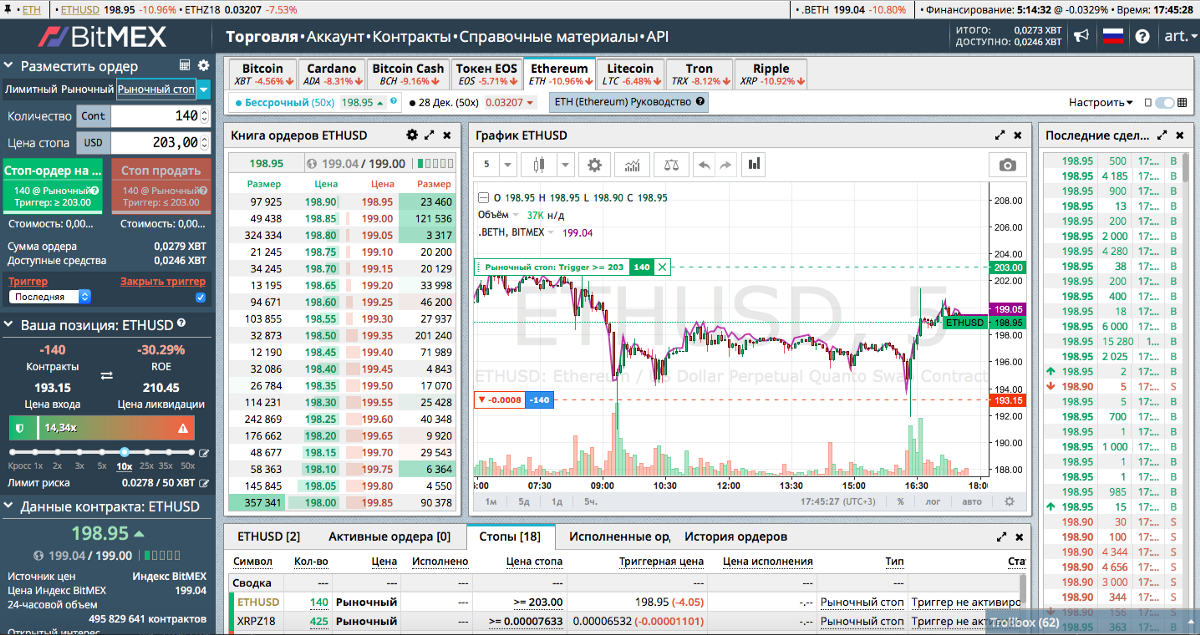Select Ripple XRP tab

770,74
